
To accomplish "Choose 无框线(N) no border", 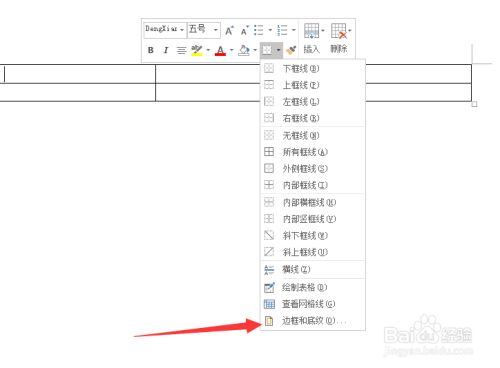I will [313, 135].
